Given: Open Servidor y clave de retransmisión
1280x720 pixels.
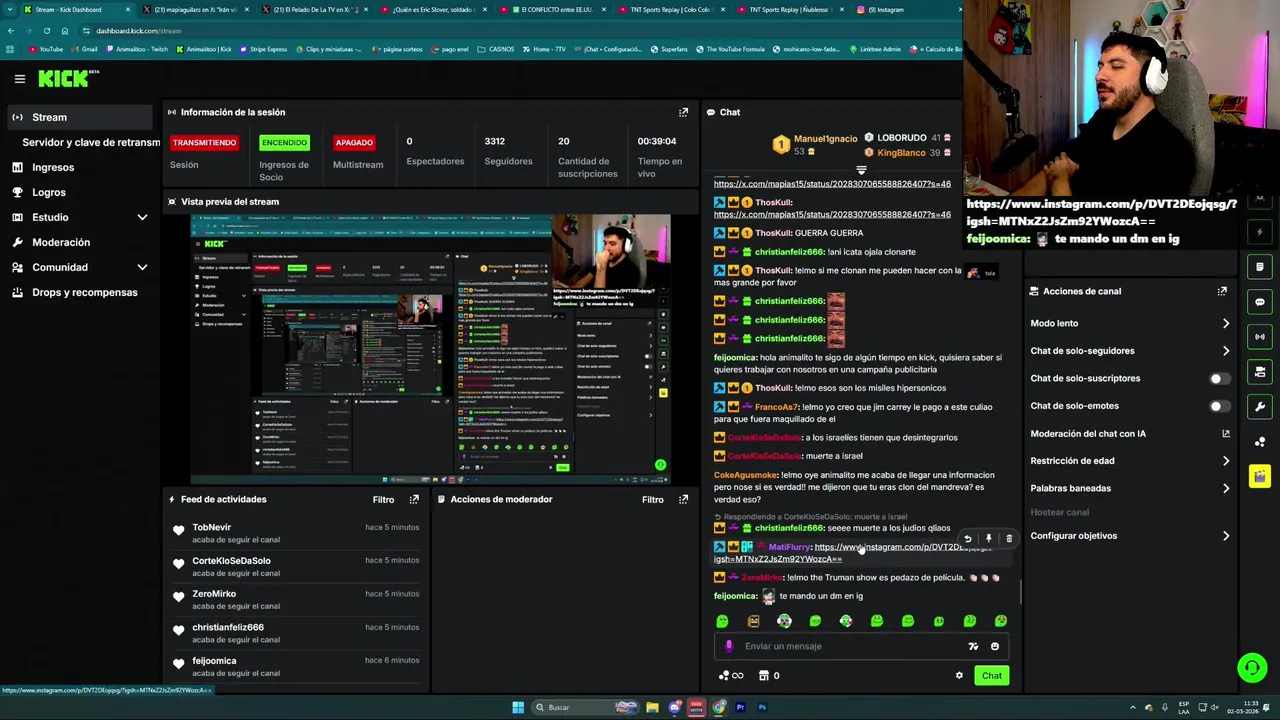Looking at the screenshot, I should tap(90, 142).
